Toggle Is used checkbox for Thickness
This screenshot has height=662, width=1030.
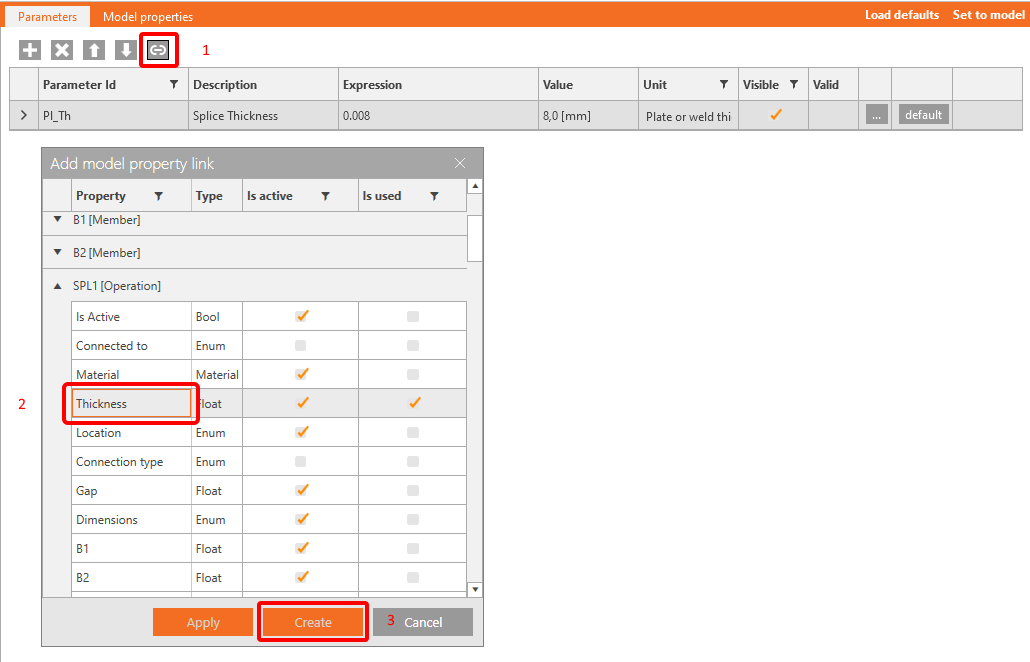click(413, 403)
